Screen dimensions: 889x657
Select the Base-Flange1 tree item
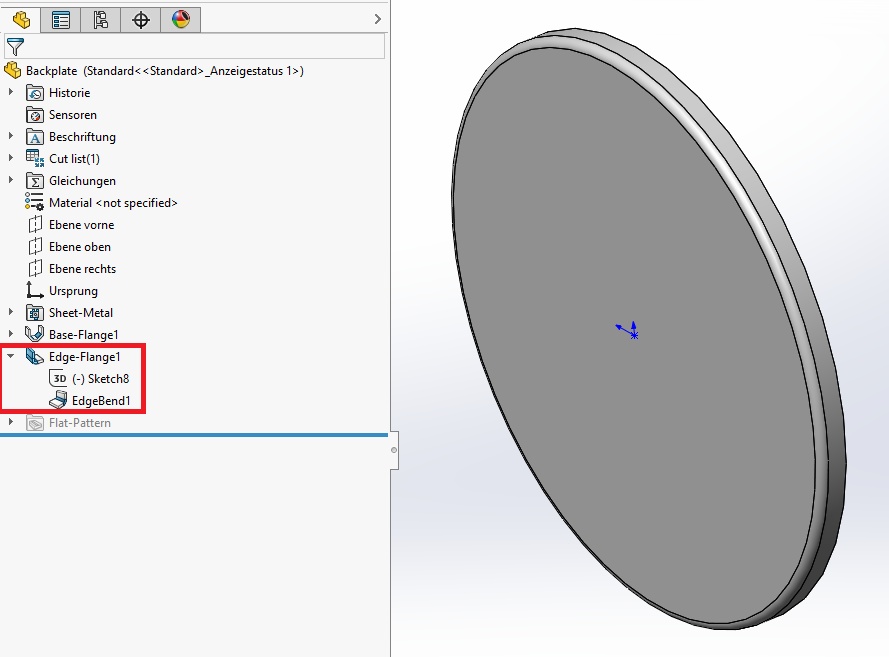83,335
